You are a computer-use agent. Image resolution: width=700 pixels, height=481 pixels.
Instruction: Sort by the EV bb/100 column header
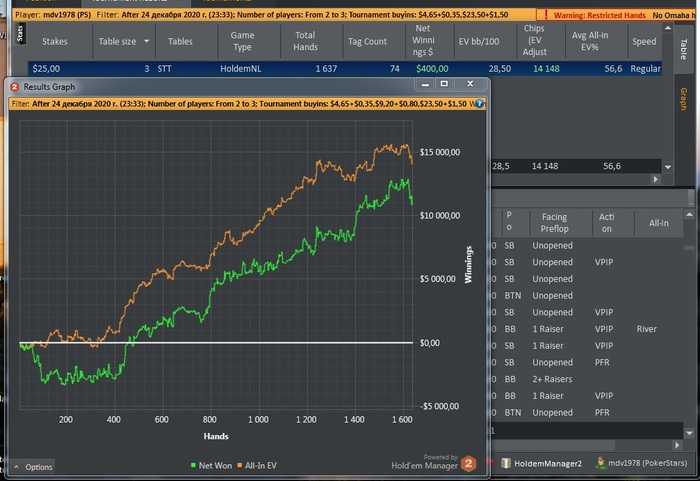[x=479, y=41]
